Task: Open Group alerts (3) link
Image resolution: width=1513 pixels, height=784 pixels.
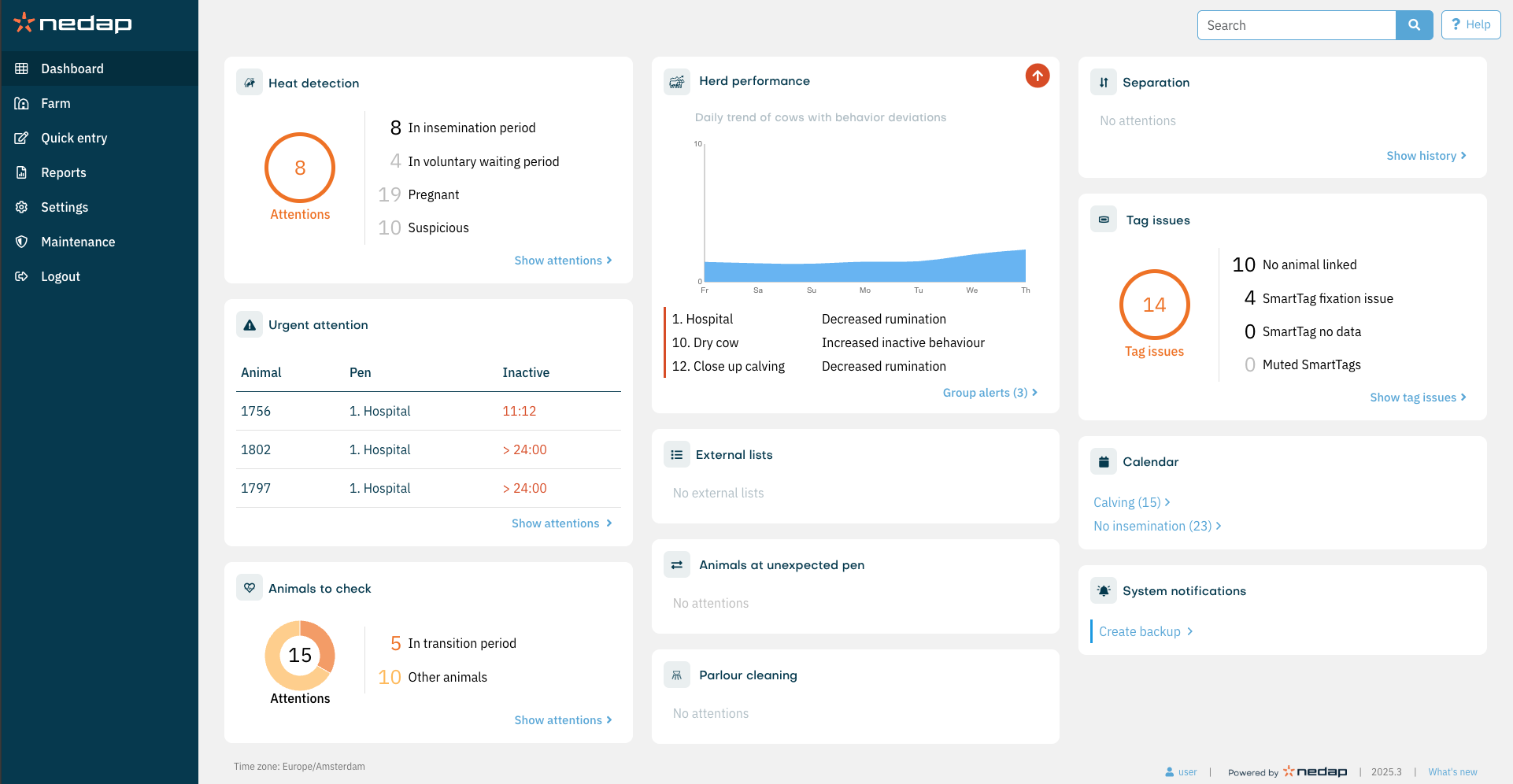Action: (990, 393)
